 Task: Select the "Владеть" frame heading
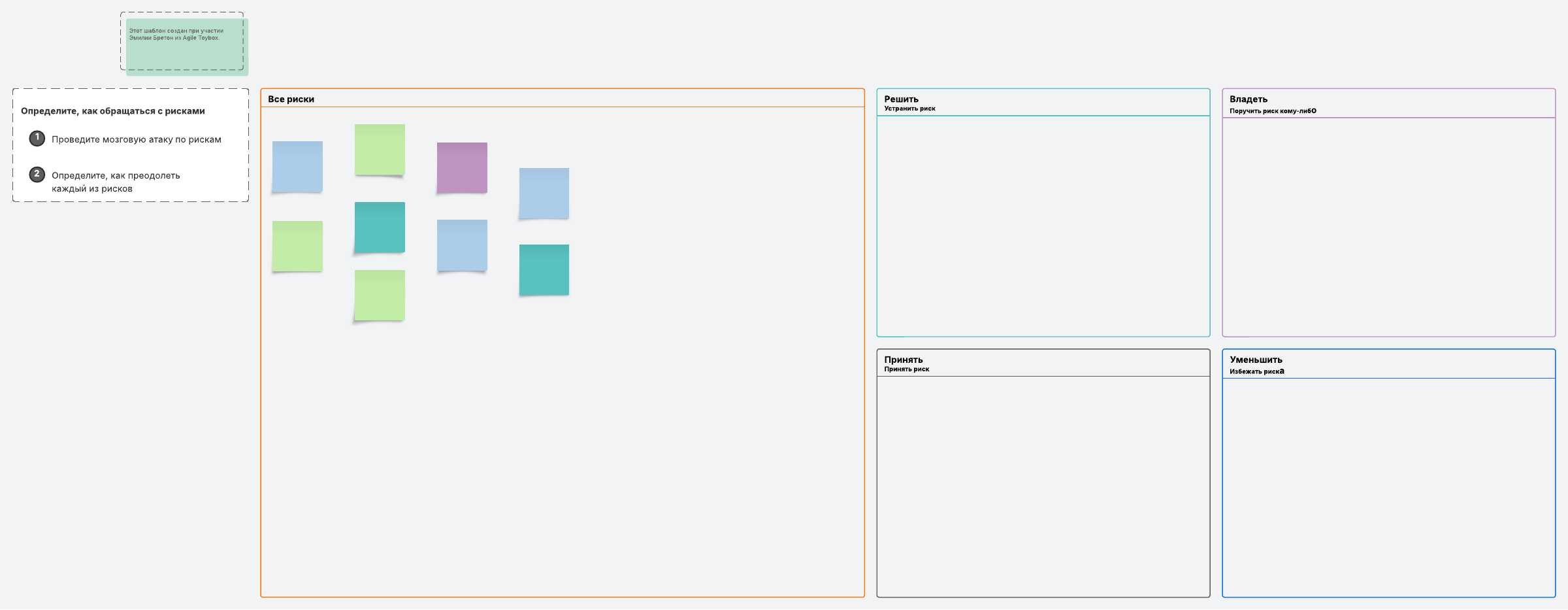(x=1248, y=99)
